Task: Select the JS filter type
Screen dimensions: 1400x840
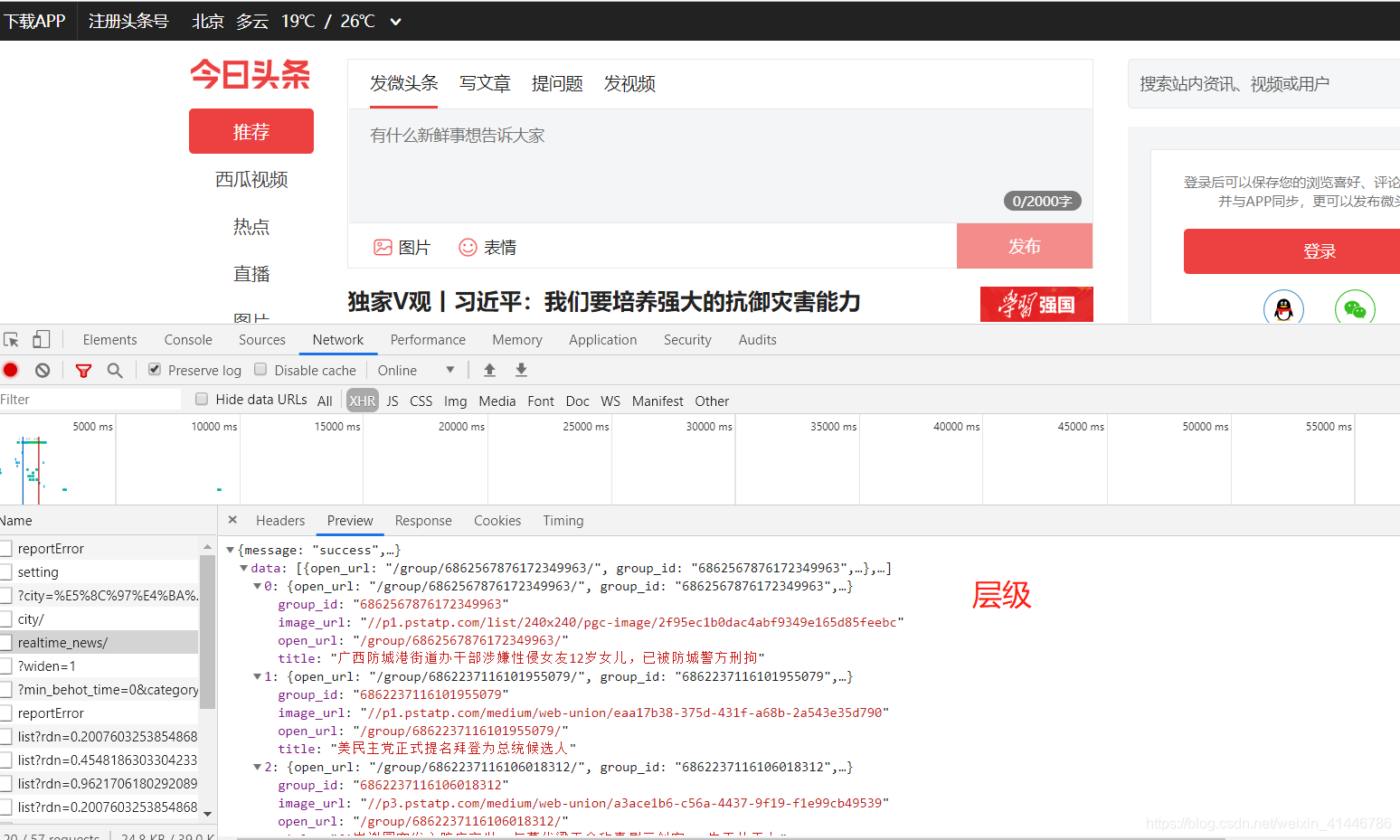Action: point(393,401)
